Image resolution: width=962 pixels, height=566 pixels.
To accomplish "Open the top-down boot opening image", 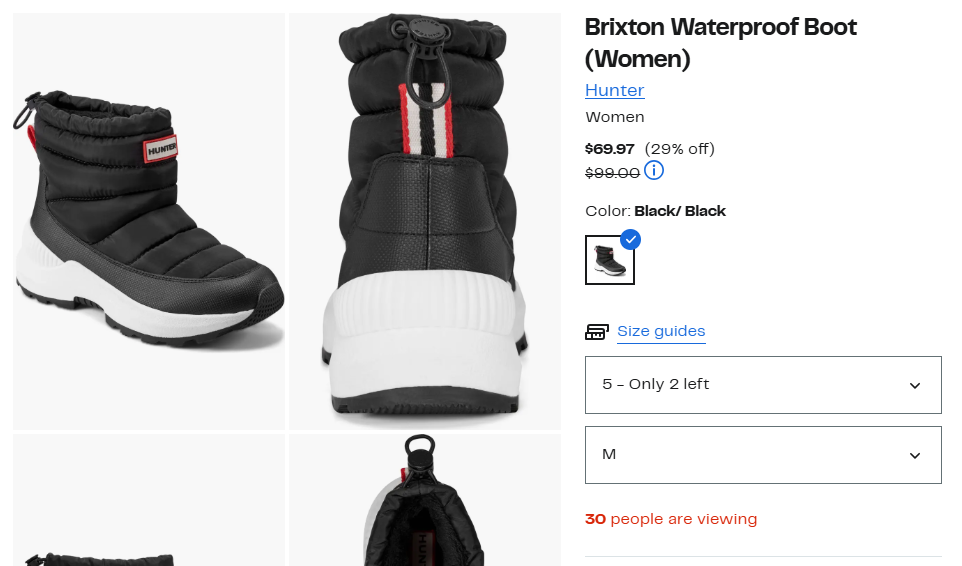I will [425, 500].
